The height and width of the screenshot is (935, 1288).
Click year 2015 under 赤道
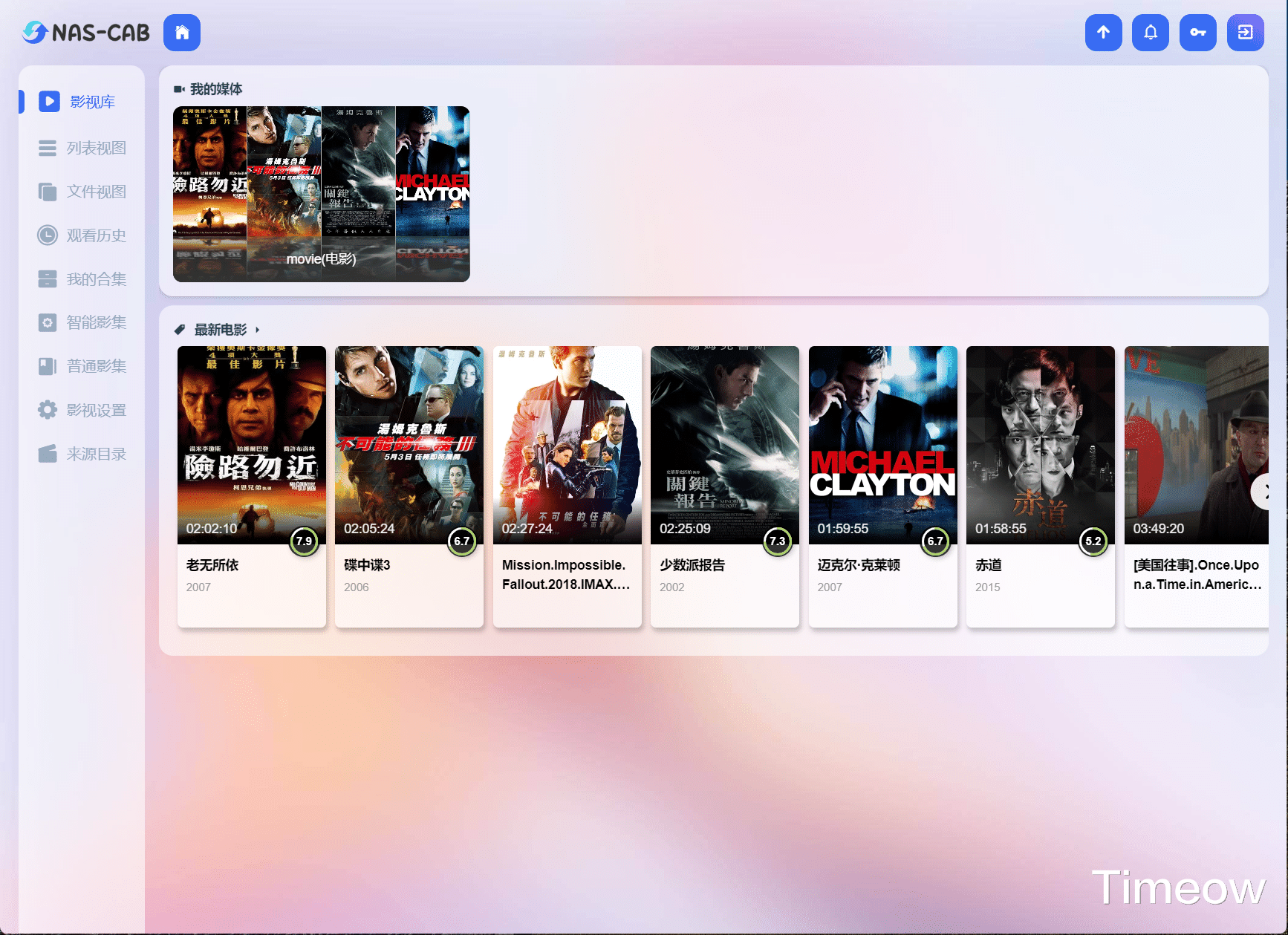(988, 587)
